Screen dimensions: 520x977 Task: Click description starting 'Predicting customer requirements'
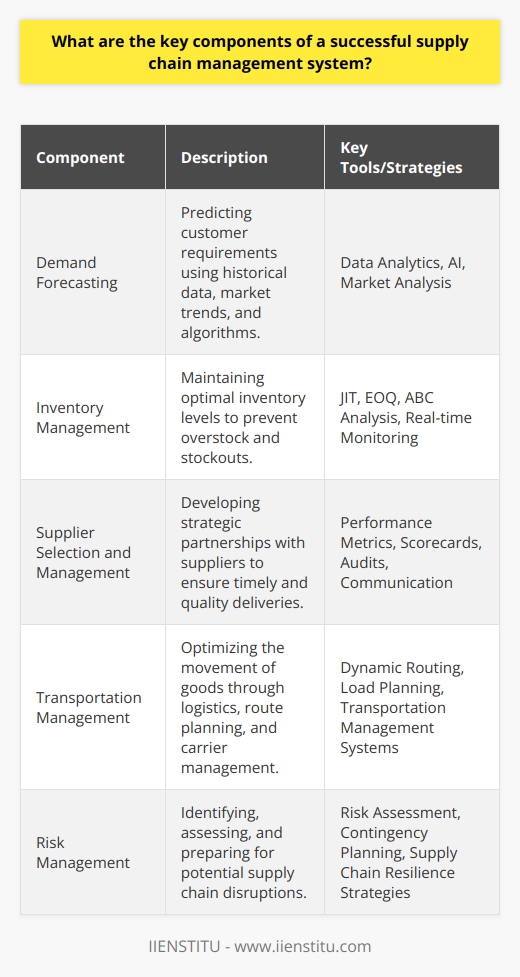coord(245,272)
